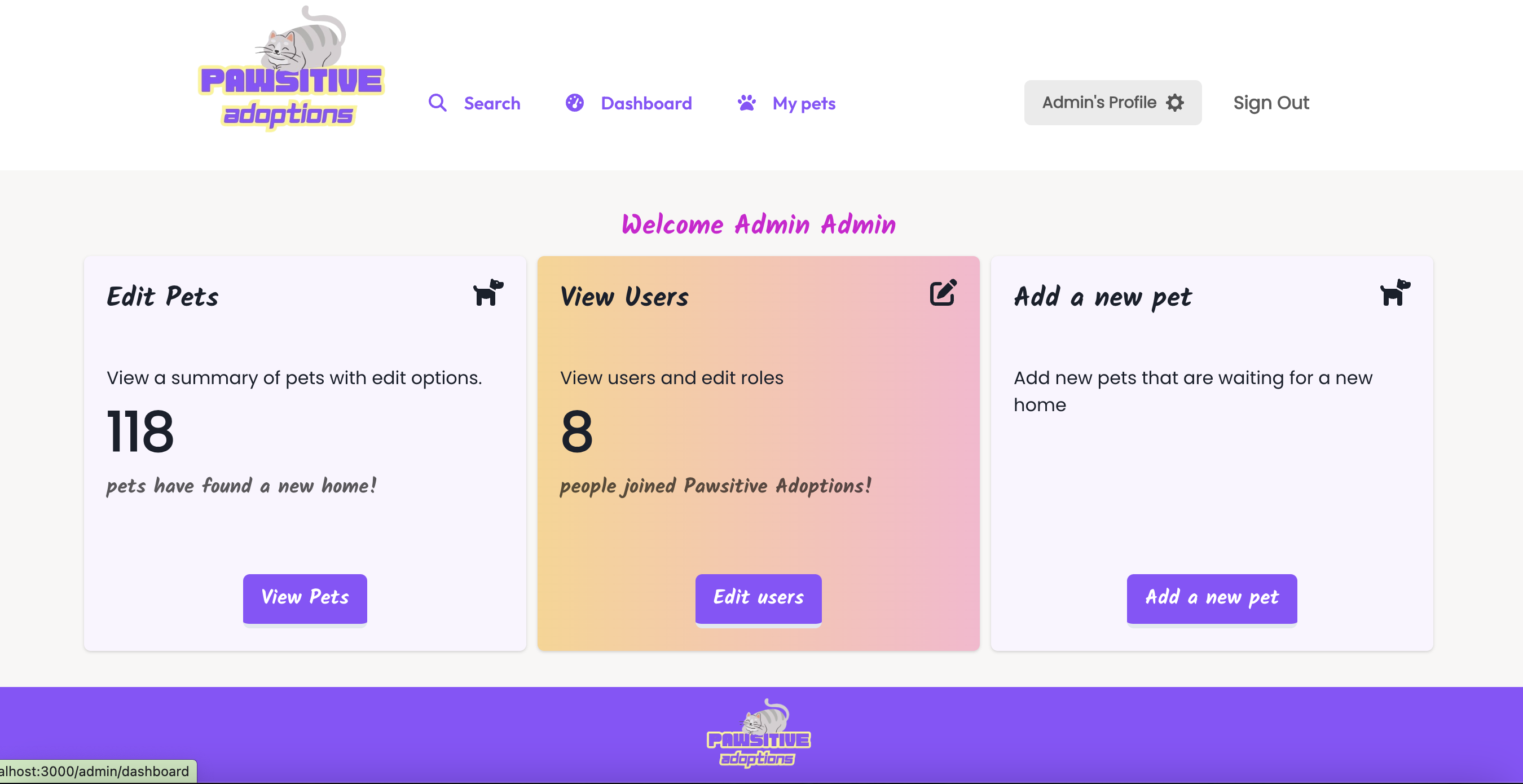Open the Search nav item
This screenshot has width=1523, height=784.
pos(475,103)
